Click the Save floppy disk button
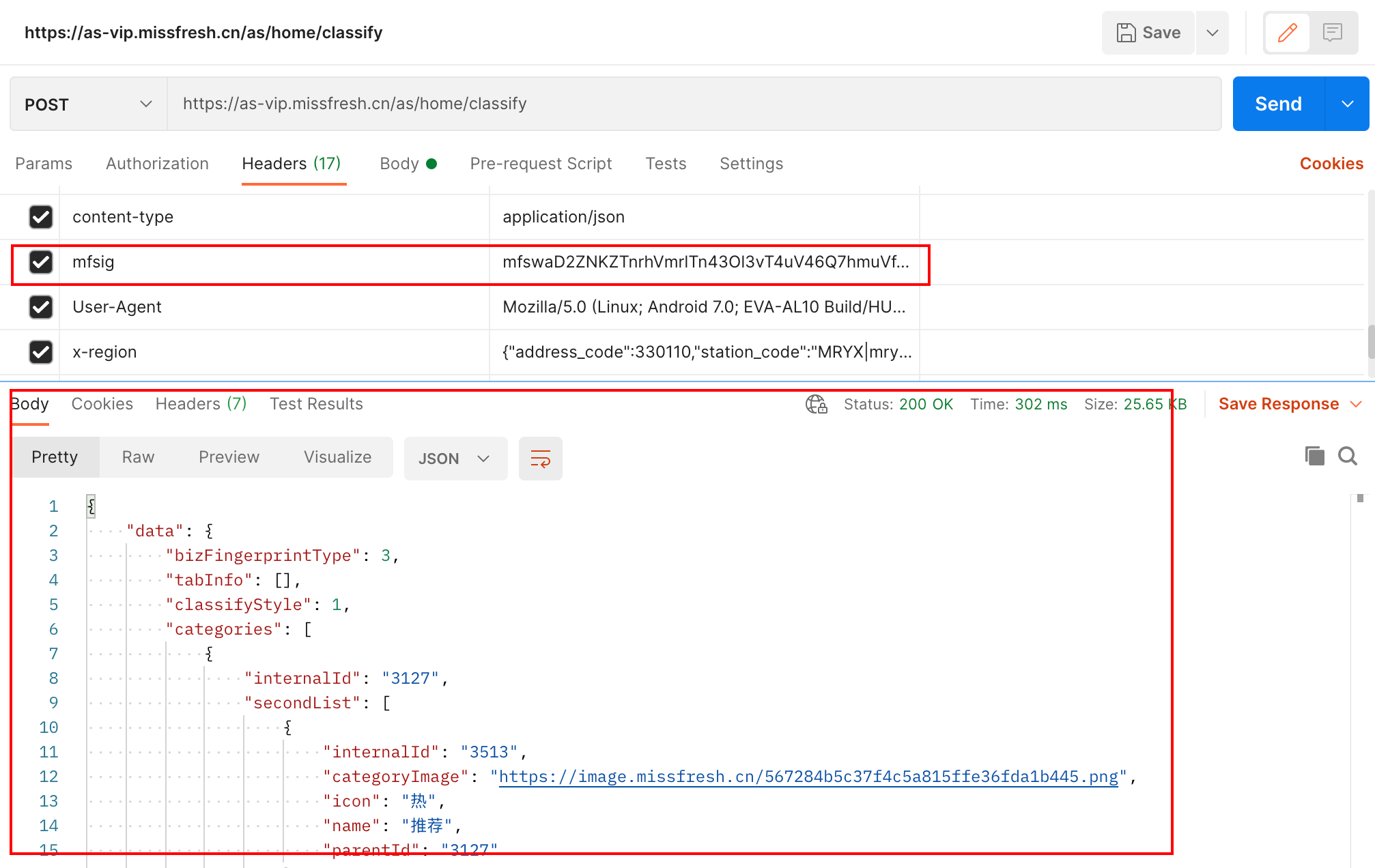Screen dimensions: 1375x868 1148,33
